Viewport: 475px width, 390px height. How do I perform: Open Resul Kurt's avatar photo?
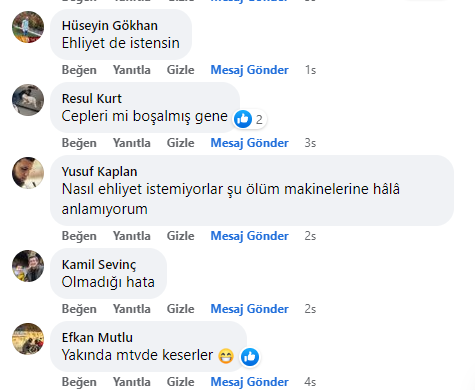click(x=28, y=100)
